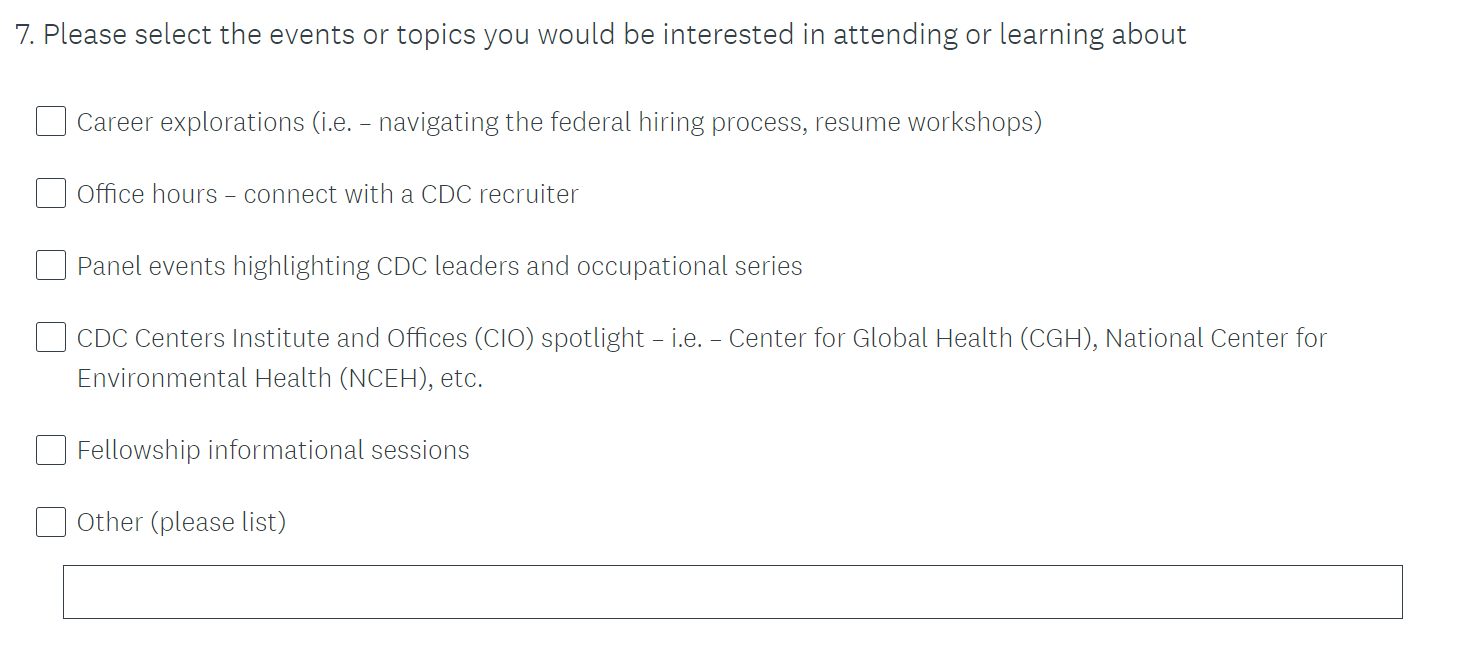Image resolution: width=1478 pixels, height=659 pixels.
Task: Click the "occupational series" words
Action: [689, 266]
